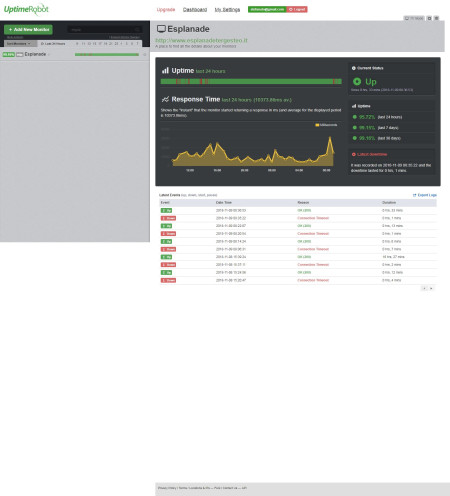The image size is (450, 496).
Task: Click Export Logs link
Action: click(425, 195)
